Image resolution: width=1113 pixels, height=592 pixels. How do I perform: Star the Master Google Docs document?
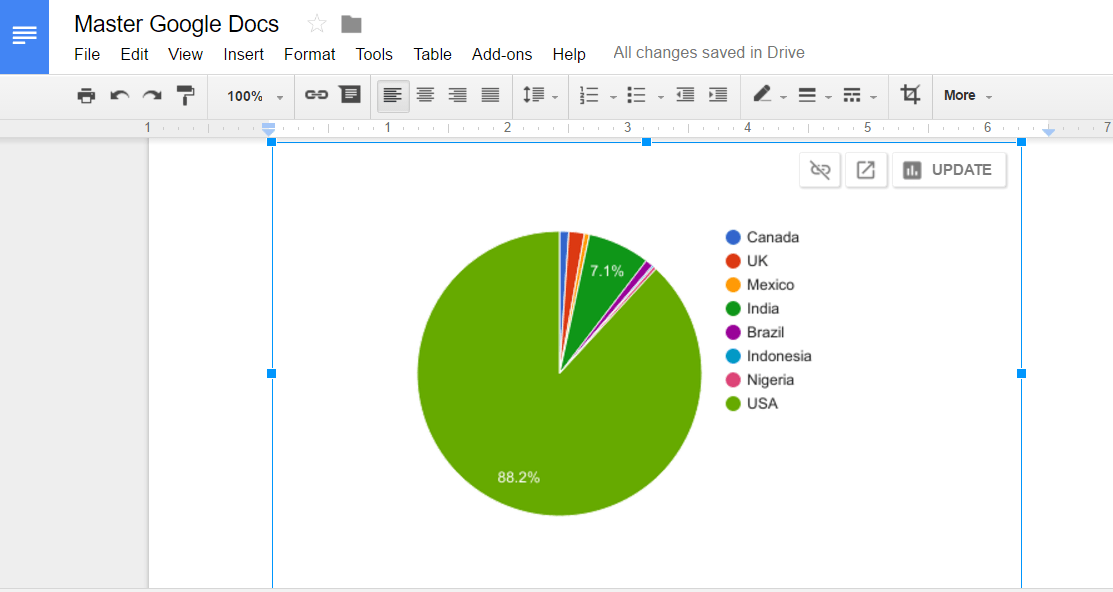point(317,24)
